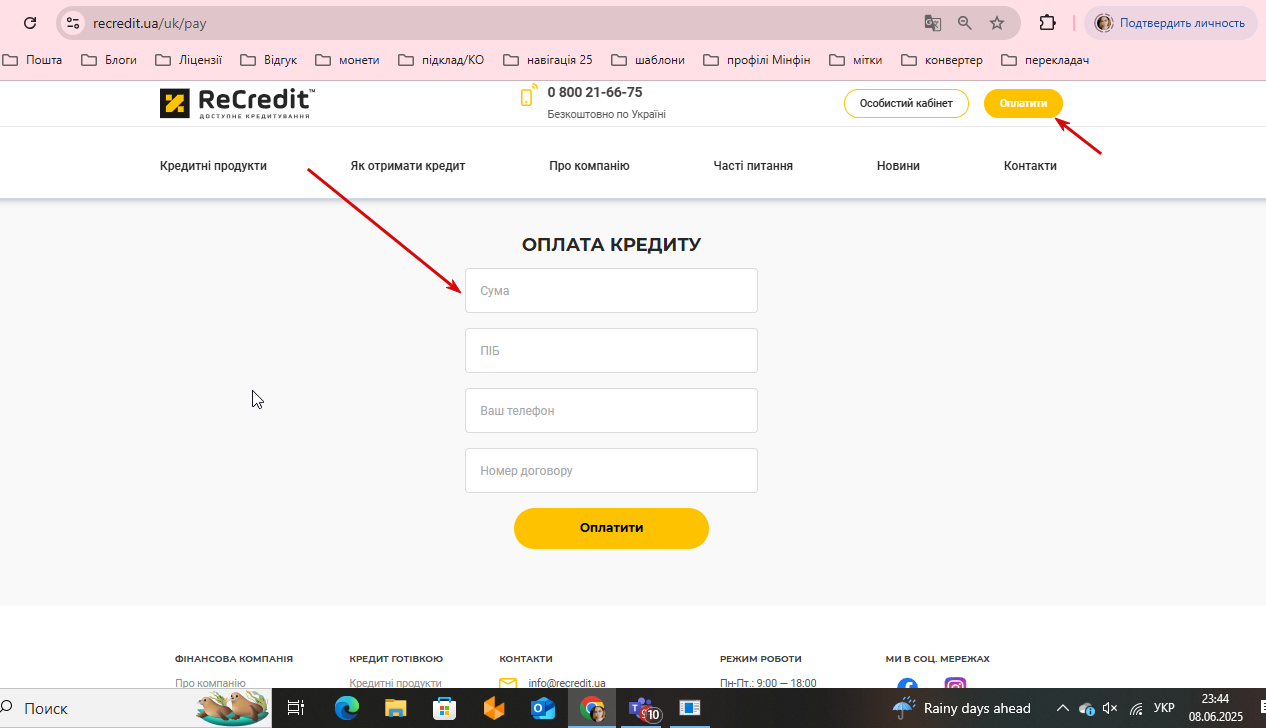Open the конвертер bookmark folder
This screenshot has width=1266, height=728.
point(942,60)
